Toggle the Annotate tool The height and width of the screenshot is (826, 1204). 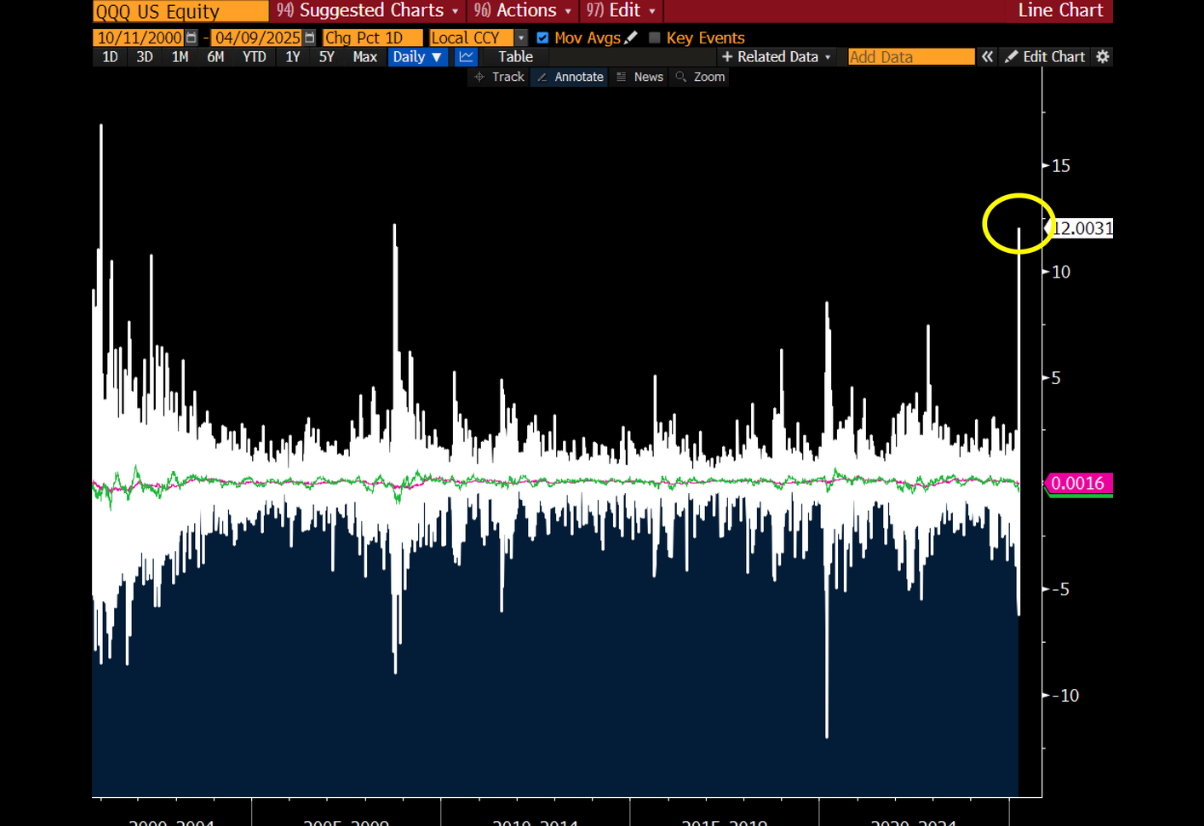pos(570,77)
